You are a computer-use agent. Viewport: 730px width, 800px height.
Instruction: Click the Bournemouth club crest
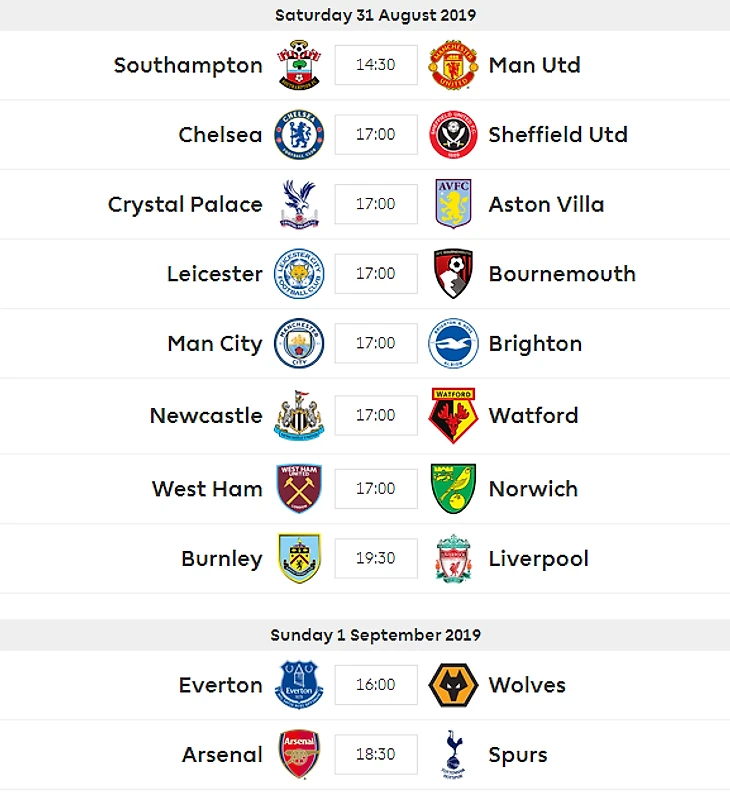tap(453, 274)
